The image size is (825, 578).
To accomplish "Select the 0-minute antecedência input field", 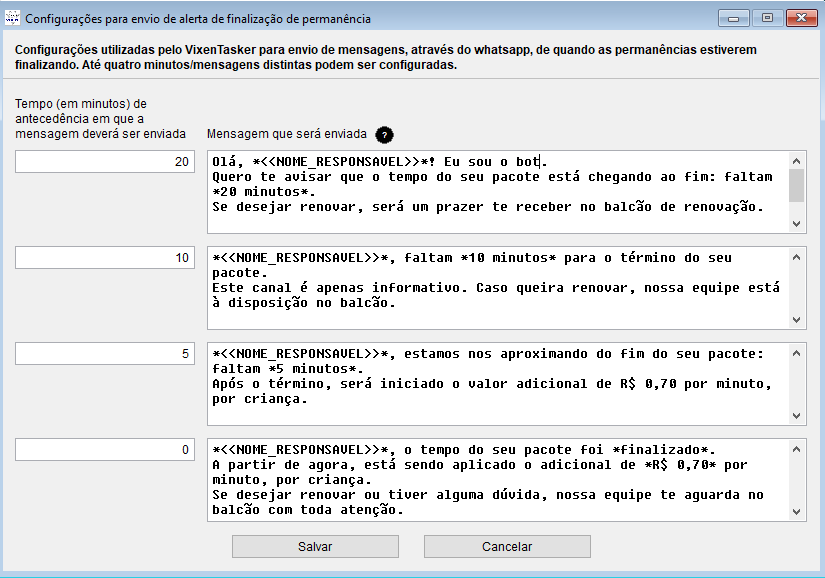I will (104, 449).
